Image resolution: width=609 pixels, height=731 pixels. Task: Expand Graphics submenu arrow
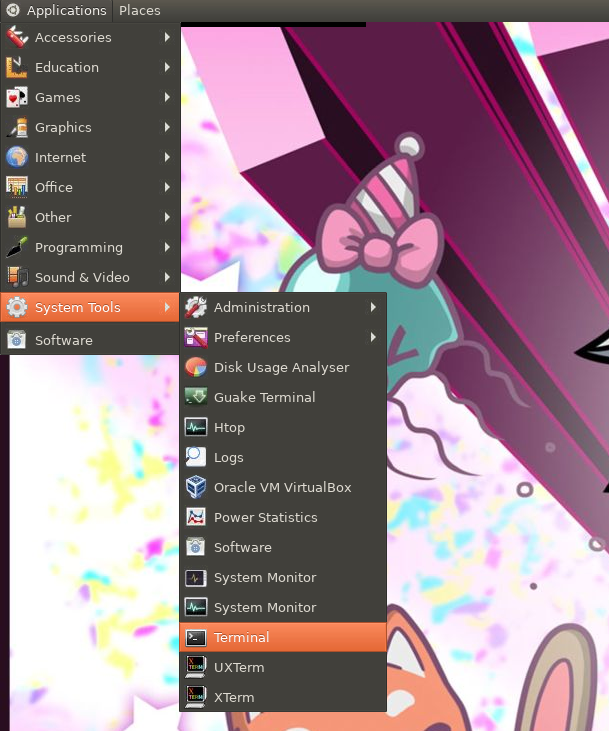[x=167, y=127]
